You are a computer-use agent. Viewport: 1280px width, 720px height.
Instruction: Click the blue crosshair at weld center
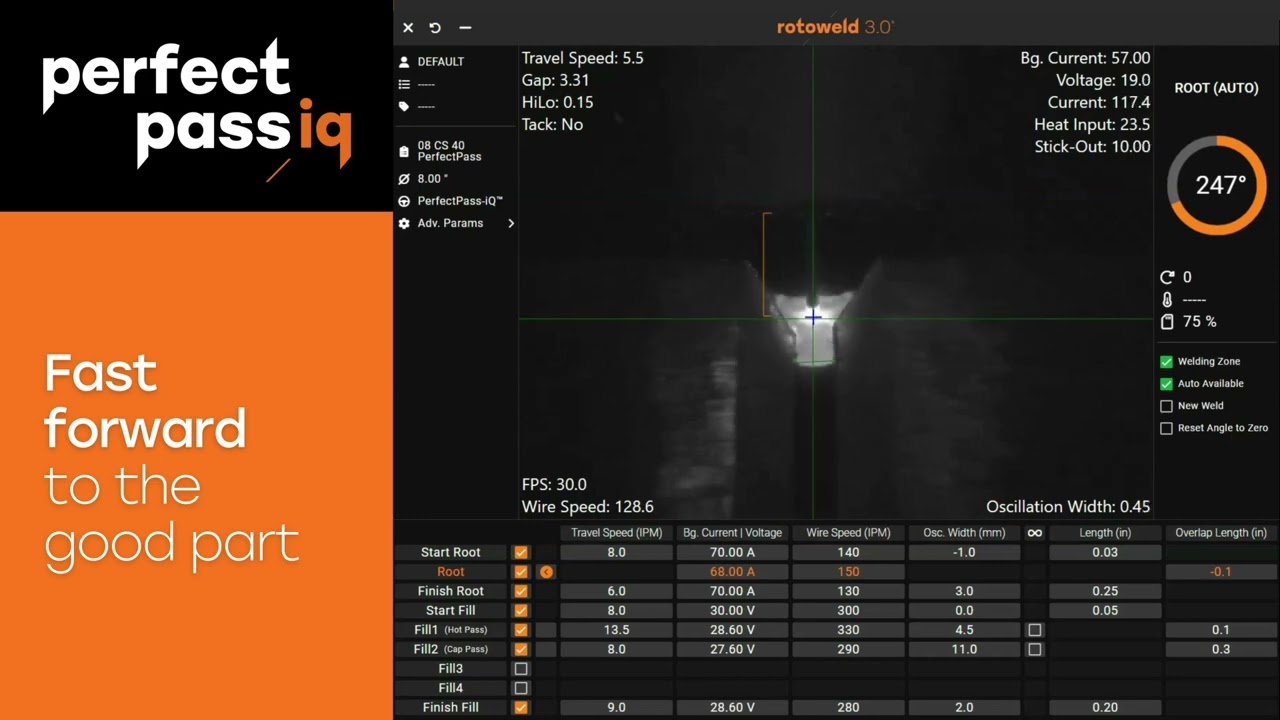[813, 318]
